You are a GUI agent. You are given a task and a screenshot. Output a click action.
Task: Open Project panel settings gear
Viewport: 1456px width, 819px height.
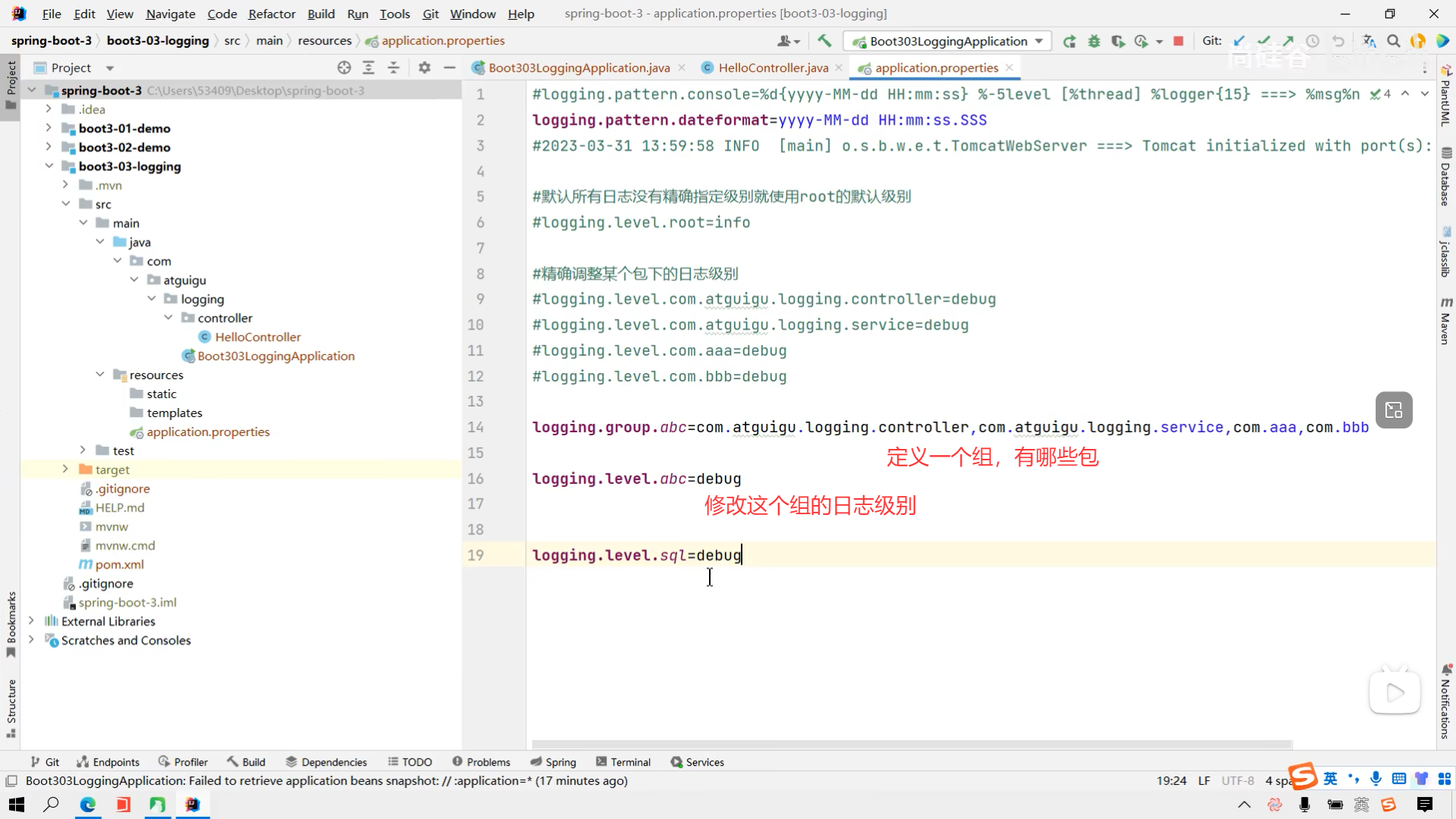425,67
